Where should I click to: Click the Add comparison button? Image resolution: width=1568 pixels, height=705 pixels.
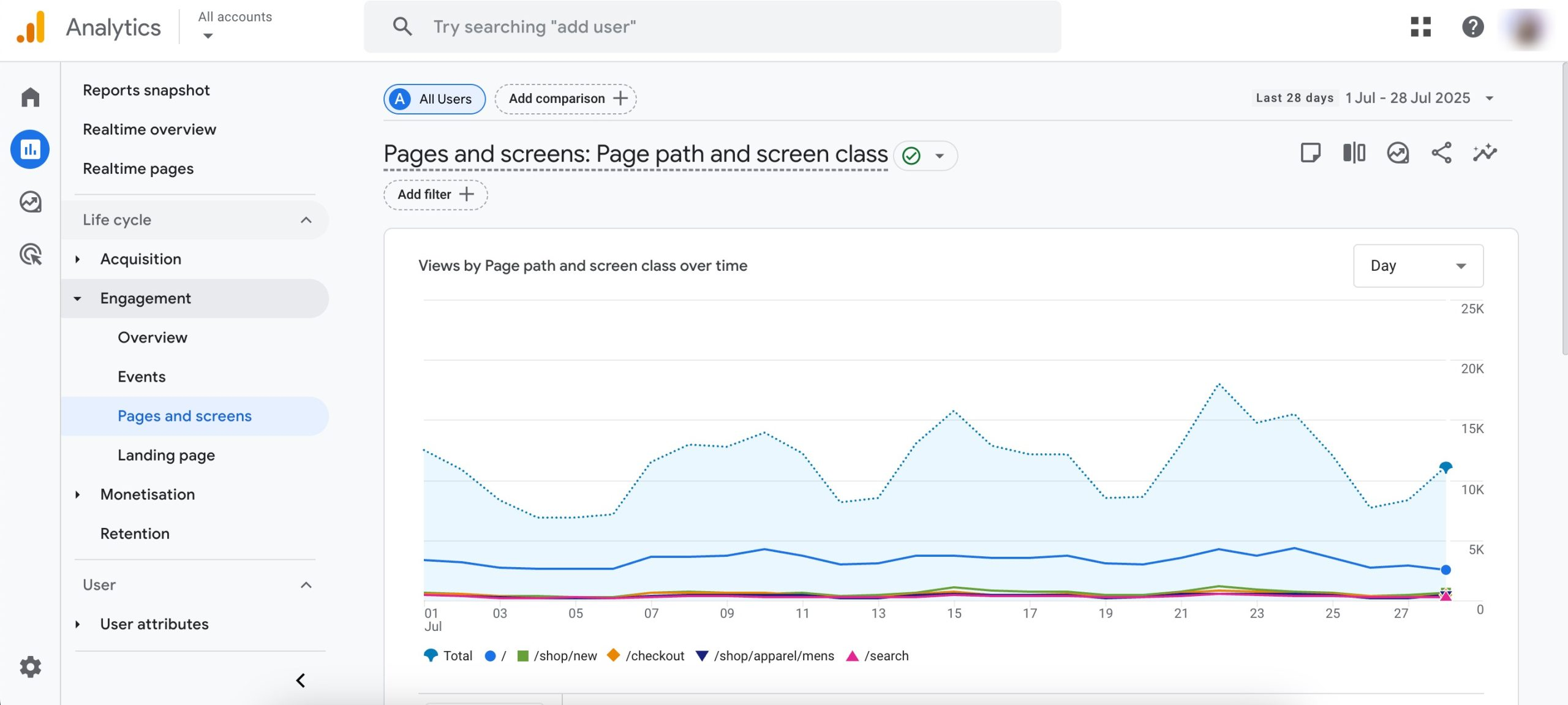565,98
